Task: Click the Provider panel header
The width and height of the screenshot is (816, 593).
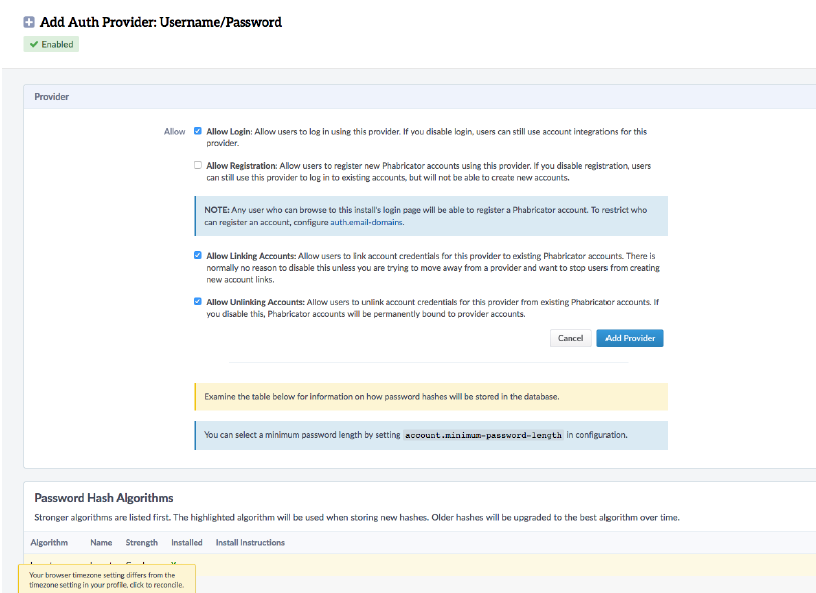Action: tap(419, 97)
